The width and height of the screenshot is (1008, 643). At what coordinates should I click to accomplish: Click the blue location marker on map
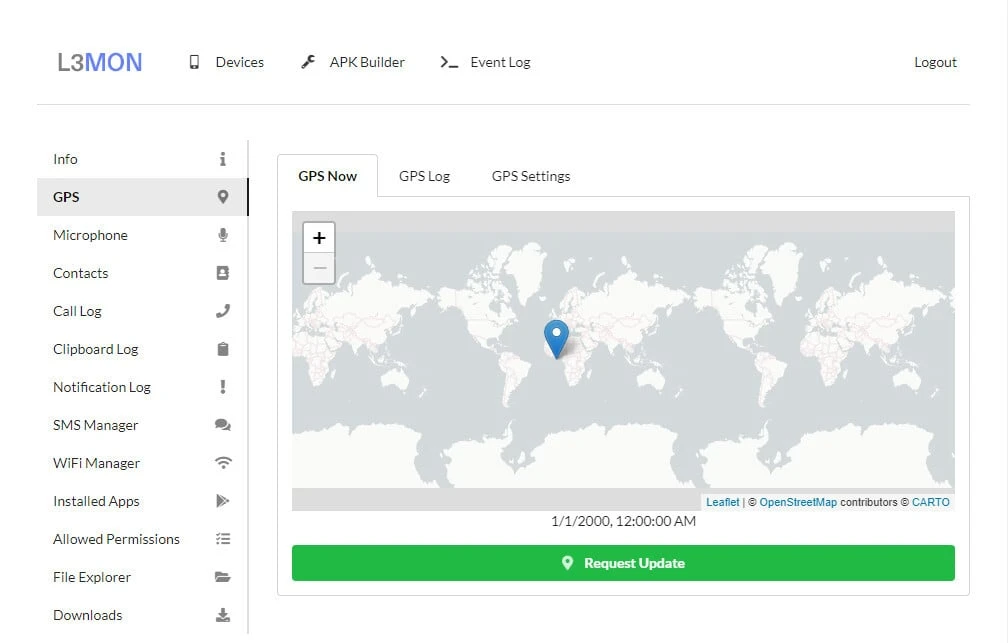click(555, 338)
